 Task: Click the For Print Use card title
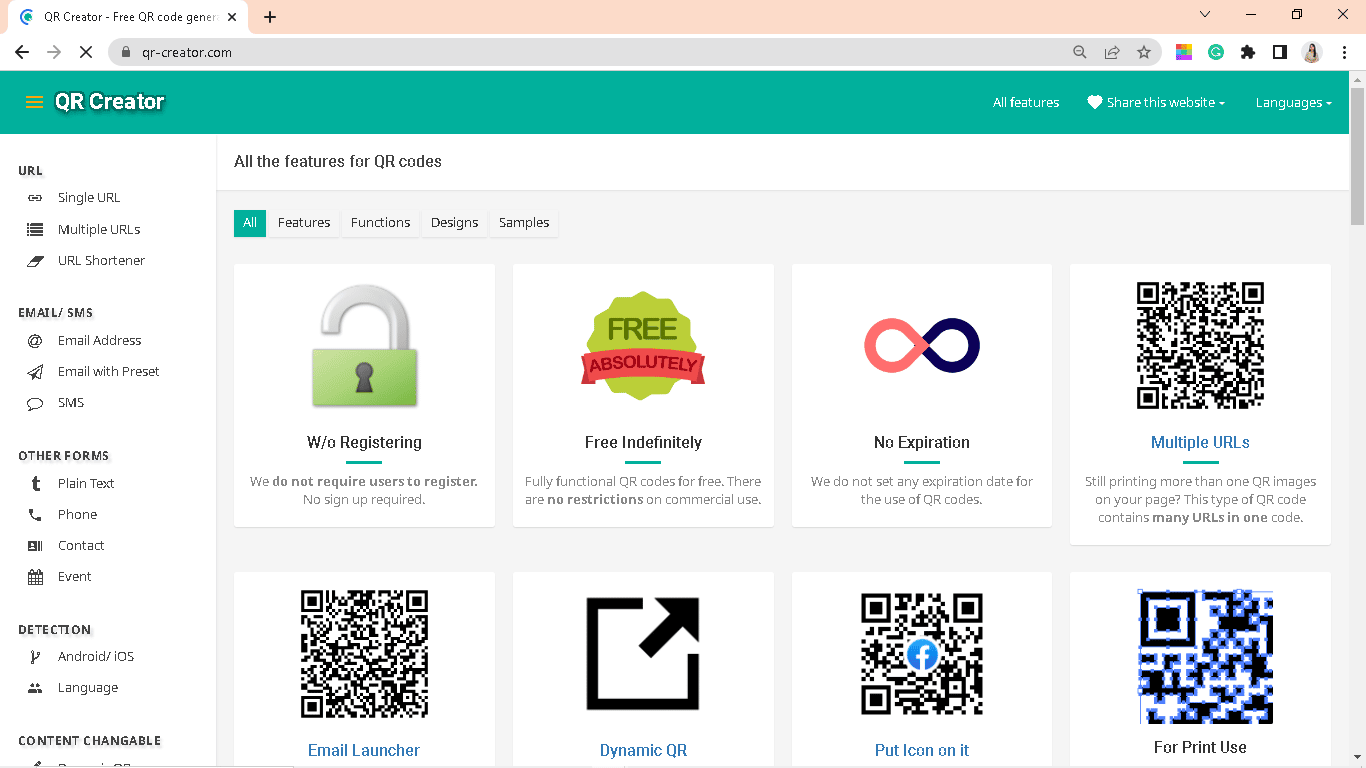[1200, 747]
